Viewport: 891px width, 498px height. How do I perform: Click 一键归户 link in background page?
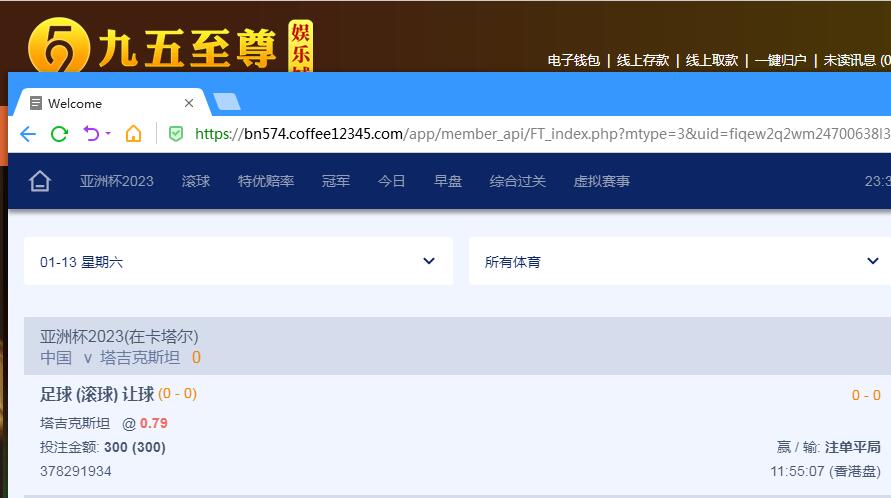pos(781,60)
